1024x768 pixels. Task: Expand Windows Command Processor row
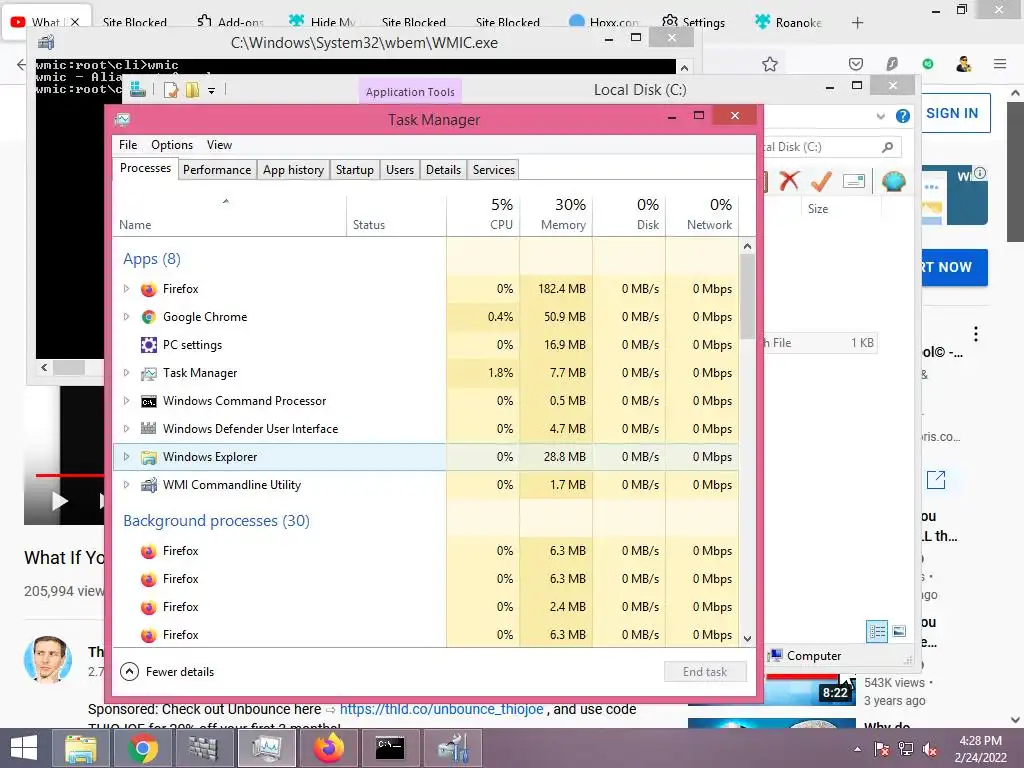tap(127, 401)
